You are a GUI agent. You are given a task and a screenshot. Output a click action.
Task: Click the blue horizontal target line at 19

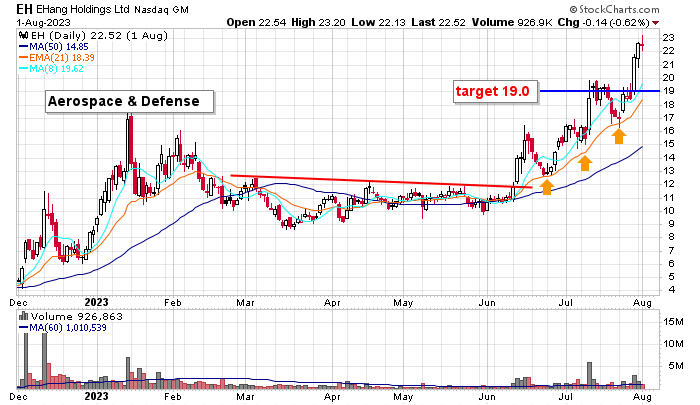(x=600, y=91)
